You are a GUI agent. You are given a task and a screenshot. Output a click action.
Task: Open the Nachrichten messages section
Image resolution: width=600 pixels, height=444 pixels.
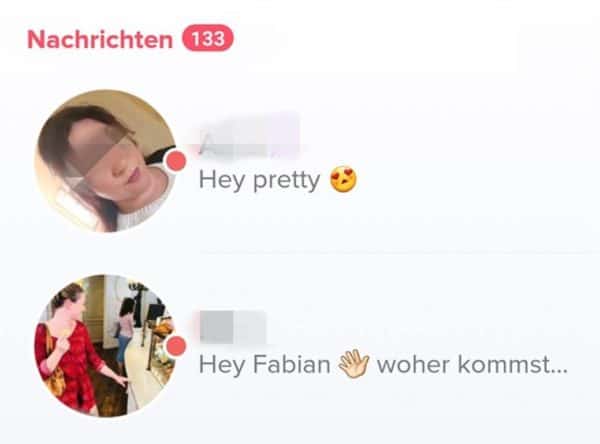(100, 39)
